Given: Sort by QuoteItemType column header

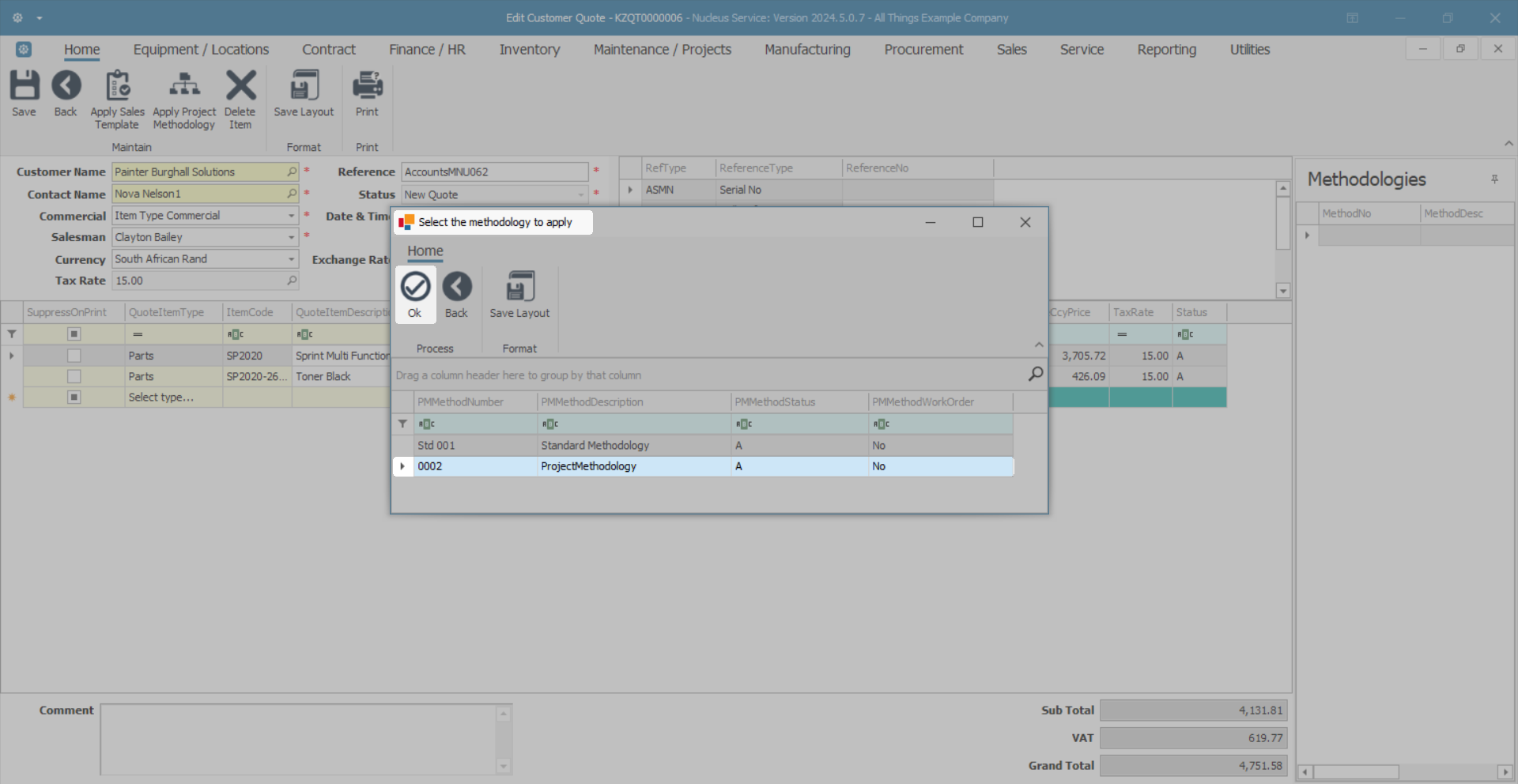Looking at the screenshot, I should [174, 312].
